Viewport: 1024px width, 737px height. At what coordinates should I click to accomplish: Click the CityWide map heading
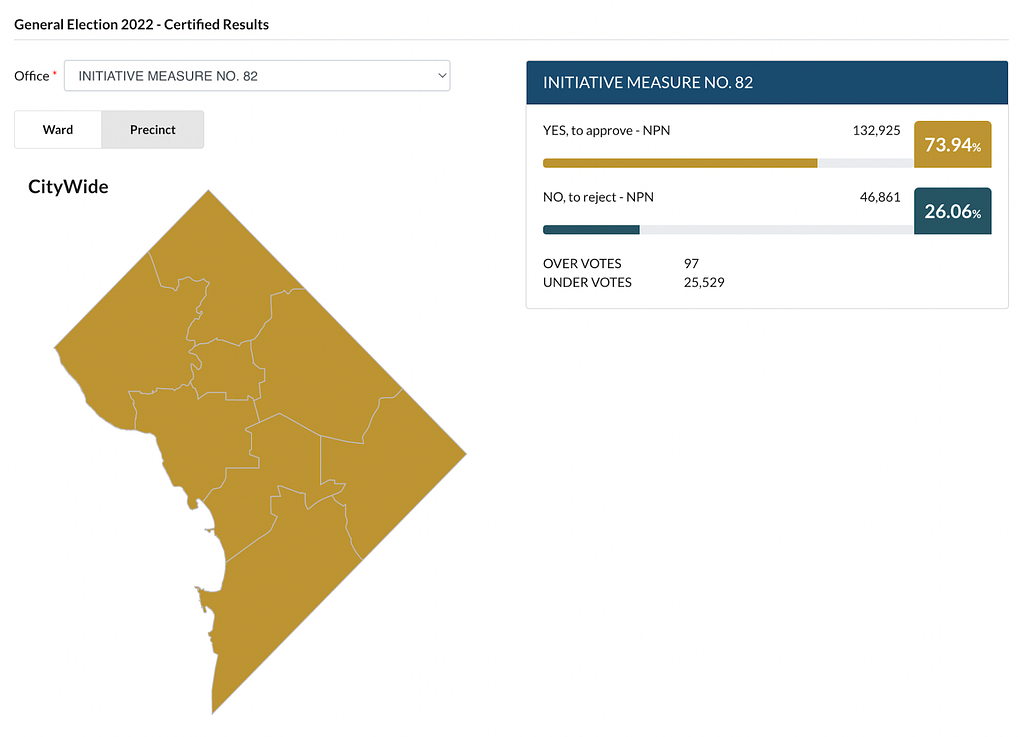tap(68, 187)
